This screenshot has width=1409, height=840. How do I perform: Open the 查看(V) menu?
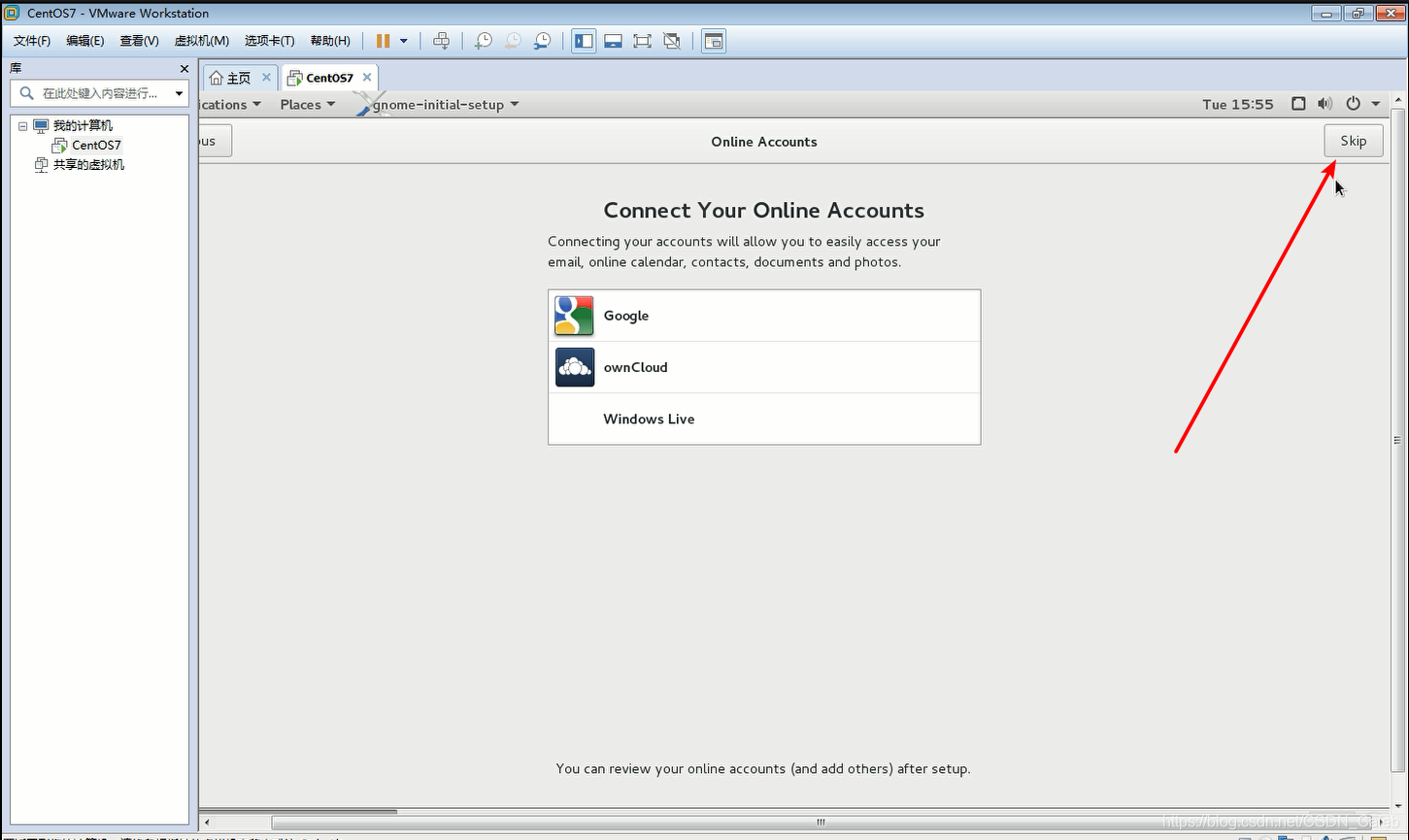point(139,41)
